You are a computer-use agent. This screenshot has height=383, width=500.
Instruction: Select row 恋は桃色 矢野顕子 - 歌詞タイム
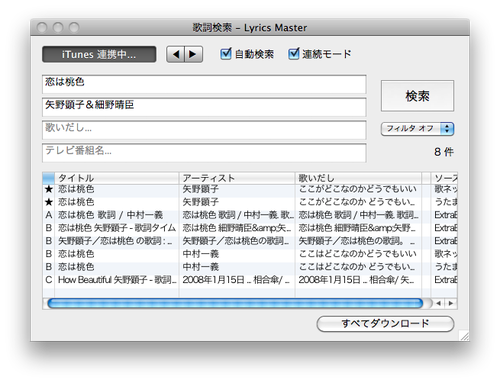[x=250, y=228]
